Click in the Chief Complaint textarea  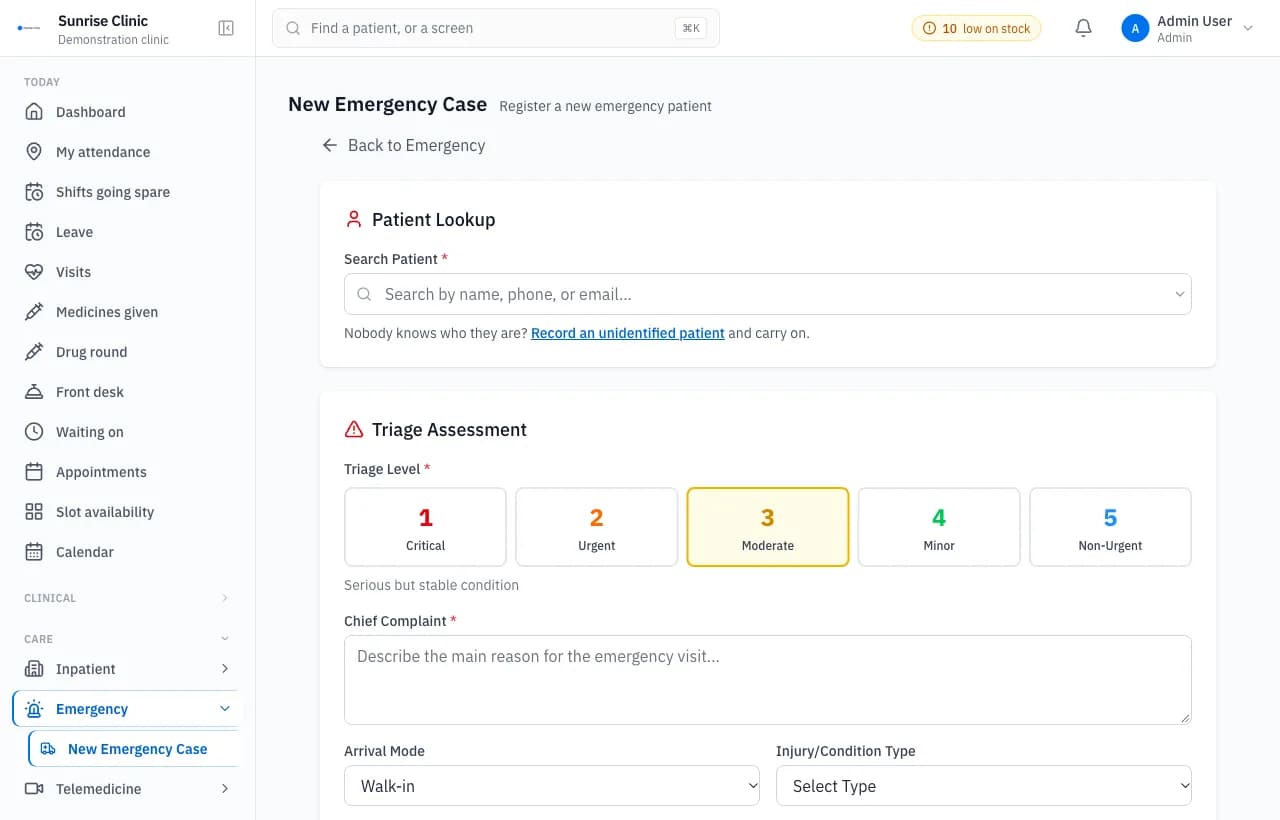[768, 680]
